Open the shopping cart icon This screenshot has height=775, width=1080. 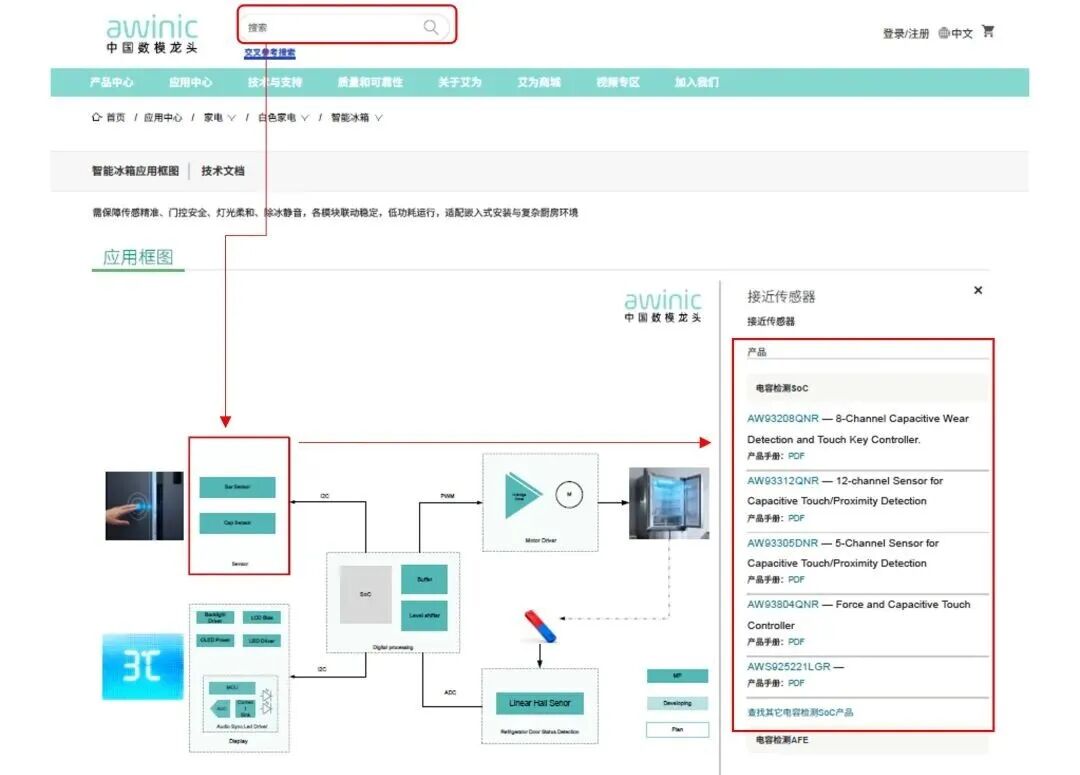[x=988, y=31]
